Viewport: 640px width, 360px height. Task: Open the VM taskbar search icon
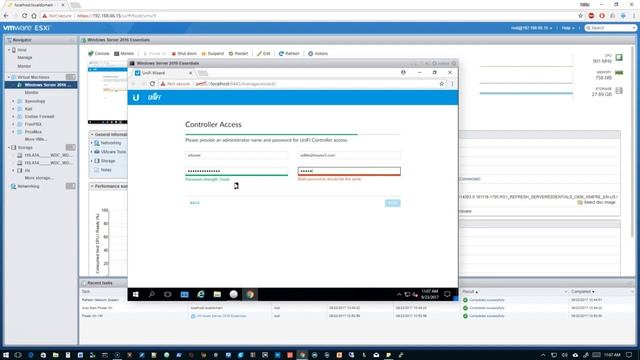pos(151,294)
